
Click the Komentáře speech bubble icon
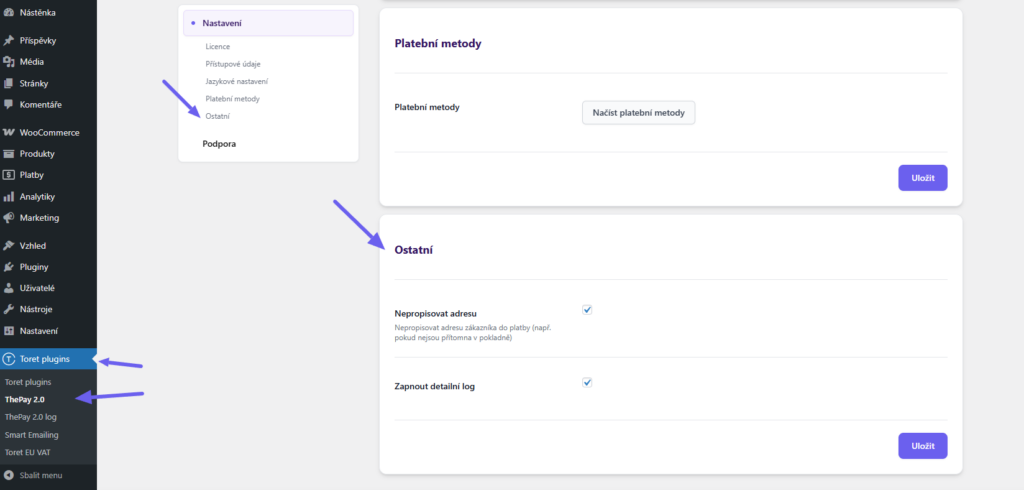[x=8, y=105]
